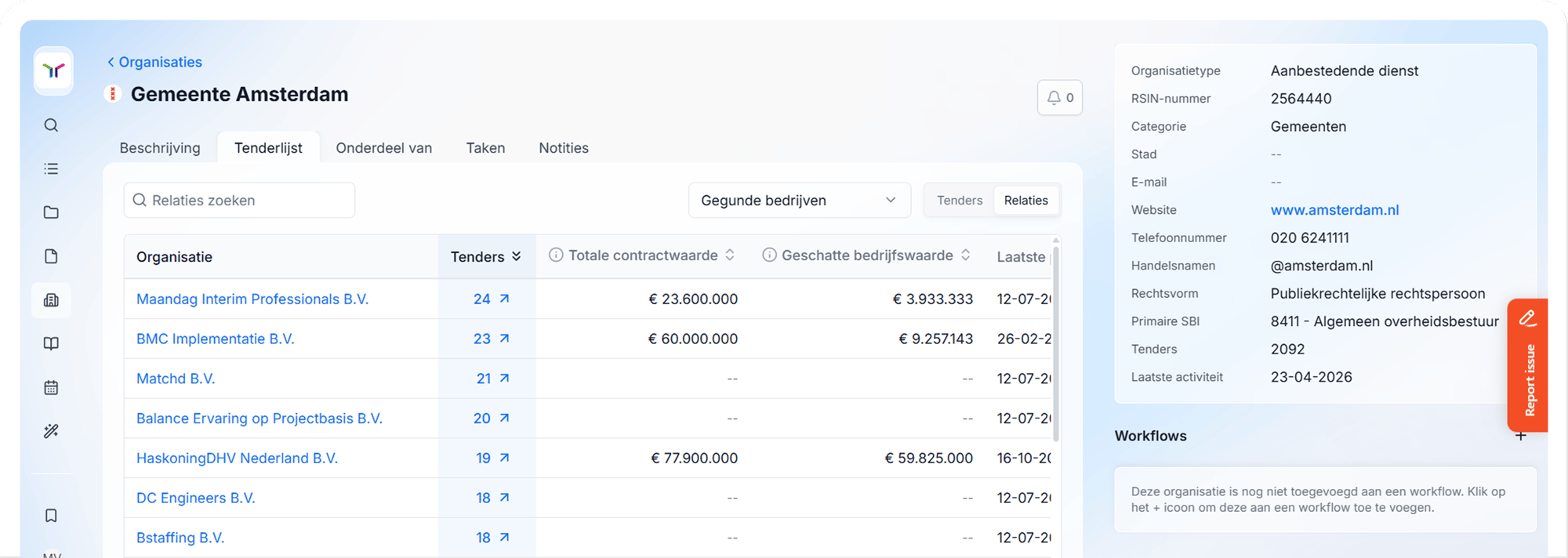The width and height of the screenshot is (1568, 558).
Task: Click the notification bell button showing 0
Action: pyautogui.click(x=1060, y=98)
